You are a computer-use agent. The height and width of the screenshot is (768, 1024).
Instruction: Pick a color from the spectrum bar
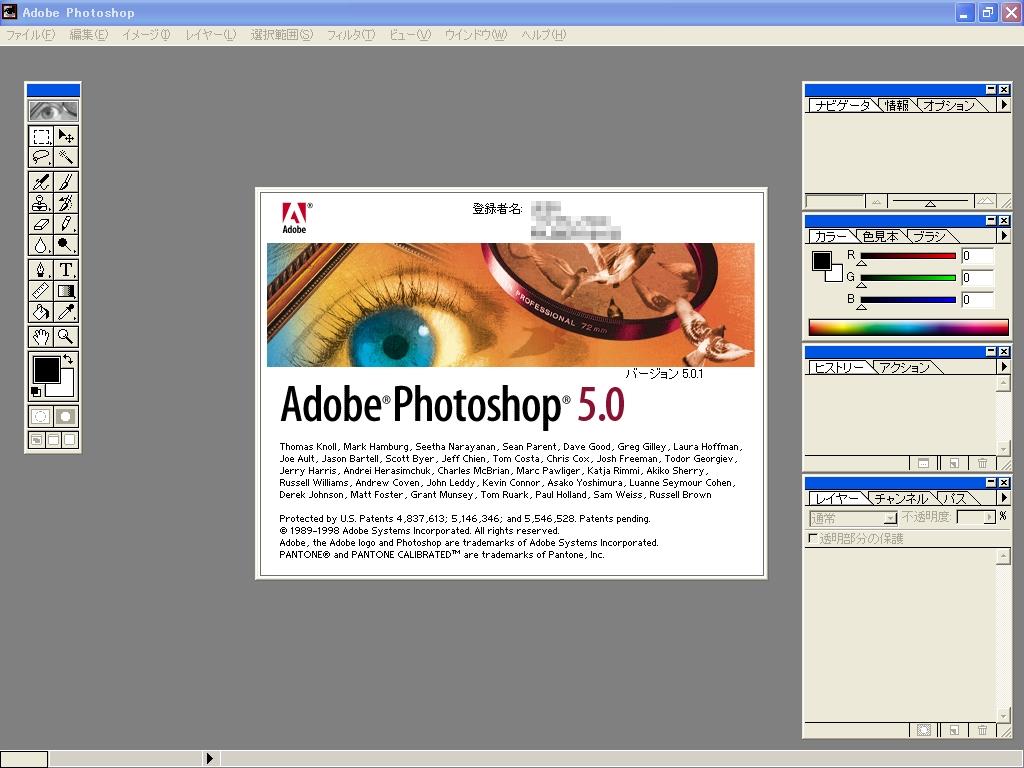908,327
